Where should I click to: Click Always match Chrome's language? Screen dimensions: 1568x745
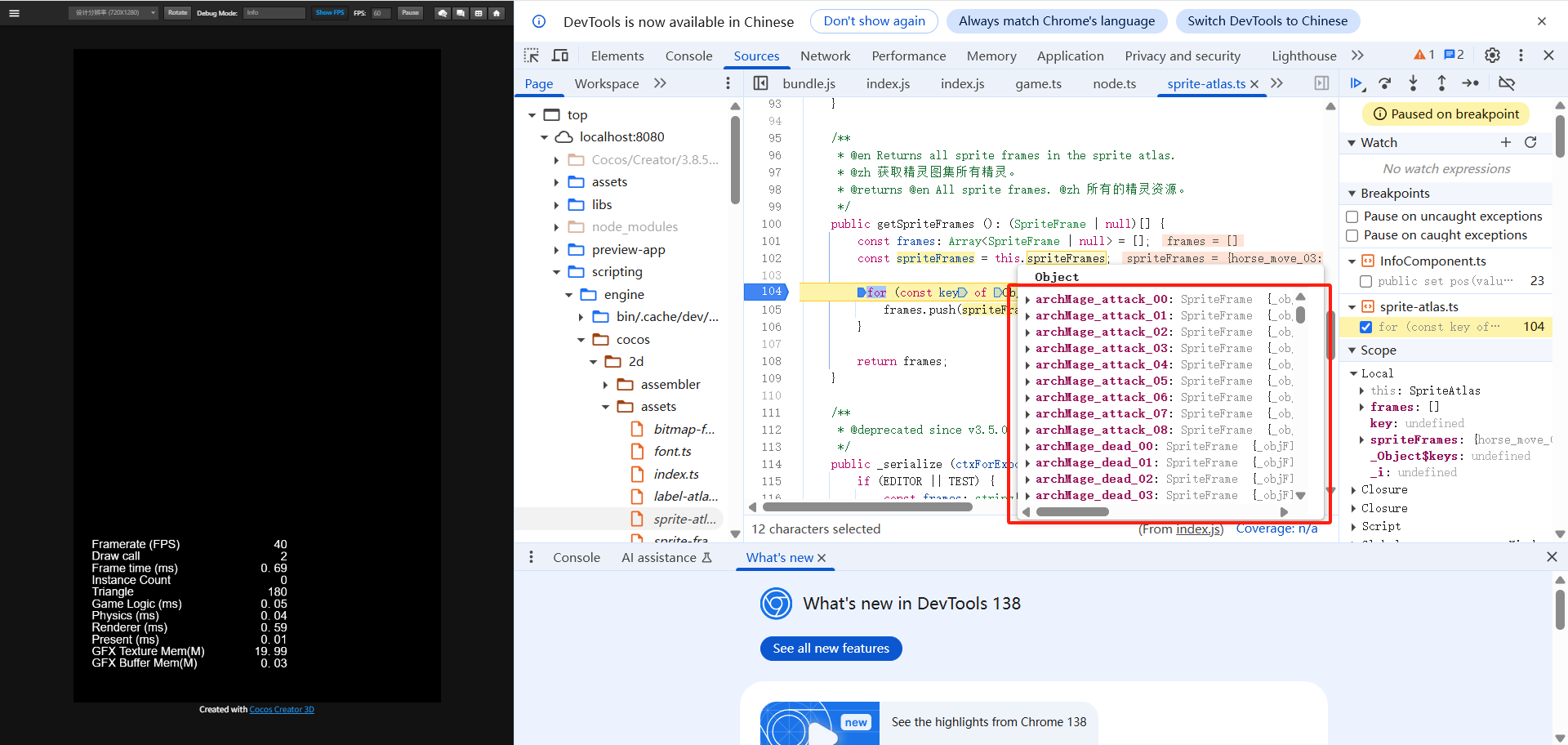(1057, 21)
